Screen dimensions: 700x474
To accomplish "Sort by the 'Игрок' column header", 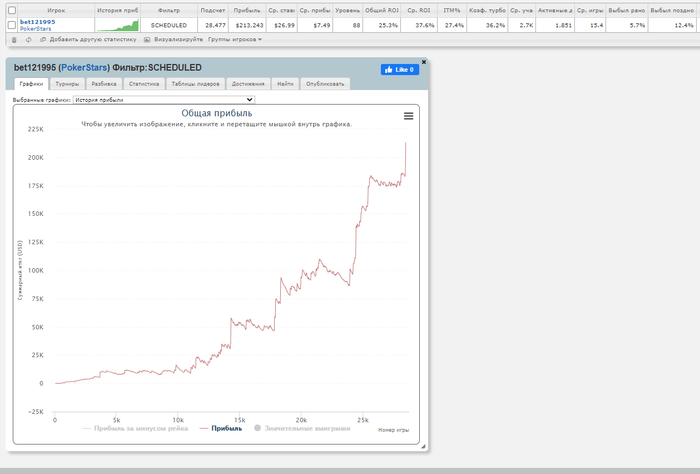I will [56, 10].
